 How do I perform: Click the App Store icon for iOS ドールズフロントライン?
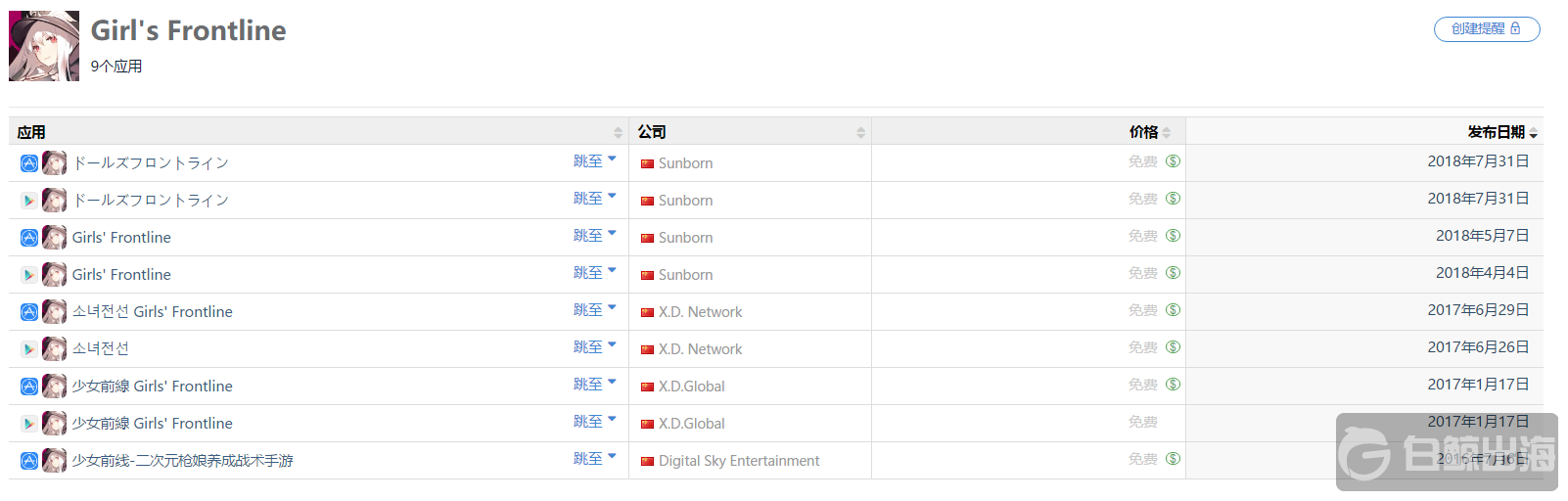pos(29,163)
